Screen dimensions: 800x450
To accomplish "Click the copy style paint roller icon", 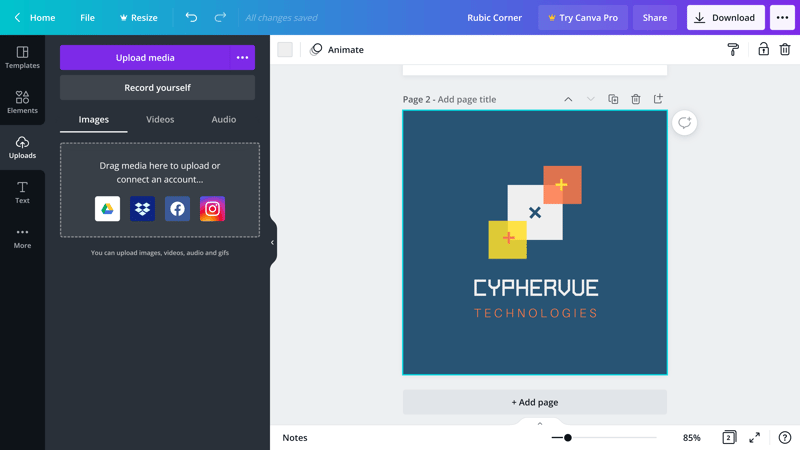I will click(x=733, y=49).
